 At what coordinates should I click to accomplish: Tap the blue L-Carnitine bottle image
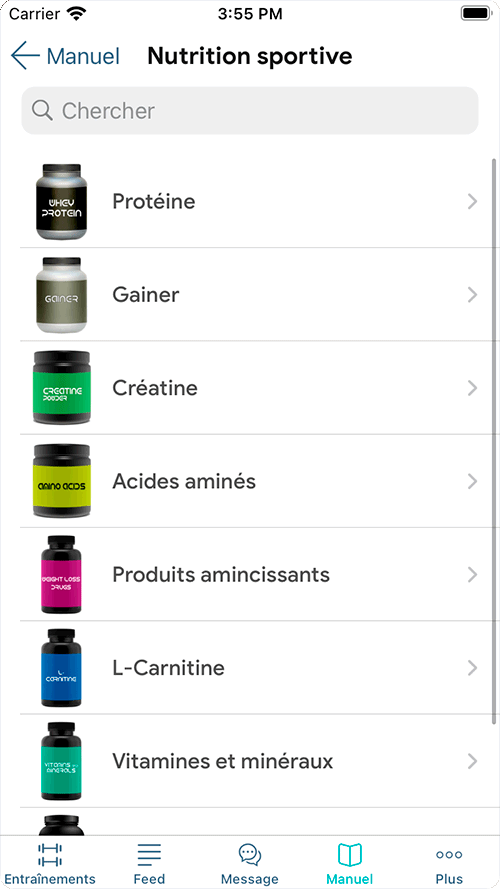coord(61,667)
